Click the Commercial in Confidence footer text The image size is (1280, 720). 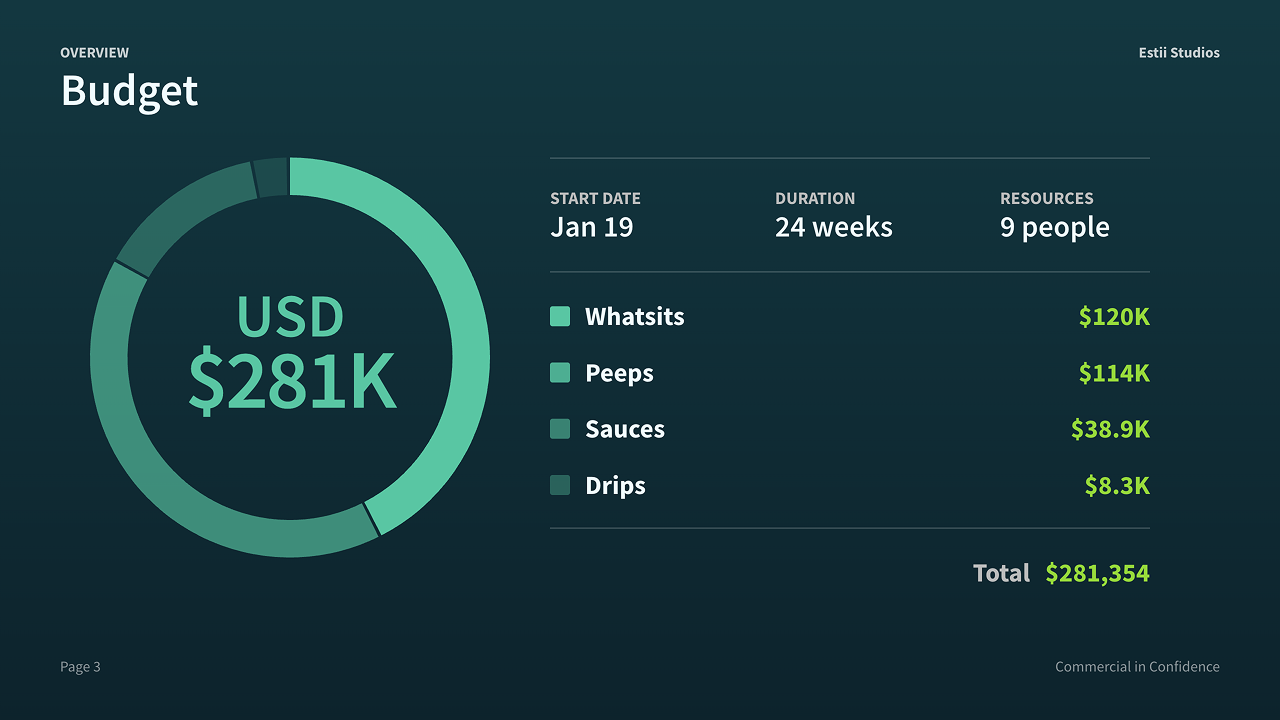pos(1137,667)
